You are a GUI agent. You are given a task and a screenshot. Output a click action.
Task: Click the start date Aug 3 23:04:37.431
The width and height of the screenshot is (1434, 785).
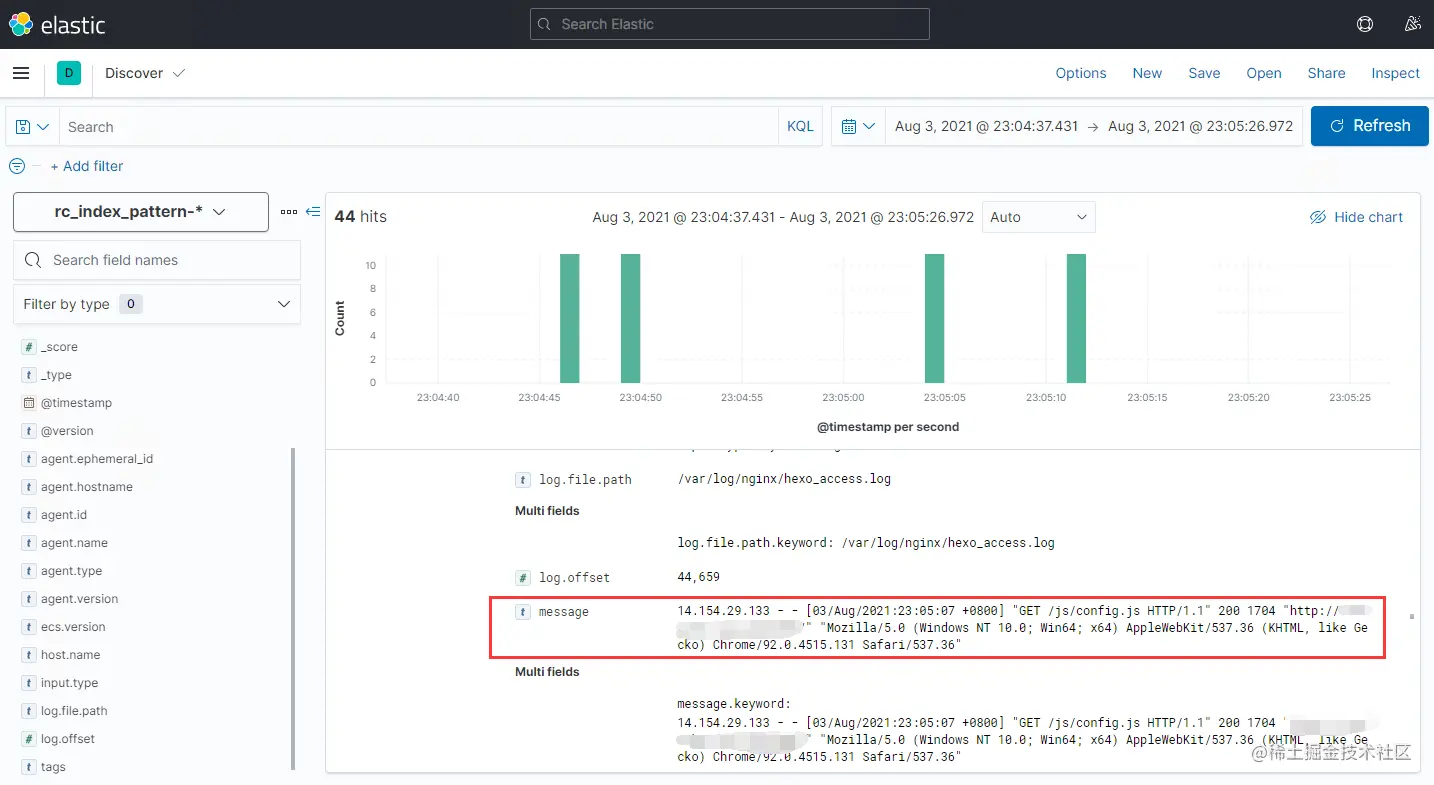pos(986,126)
